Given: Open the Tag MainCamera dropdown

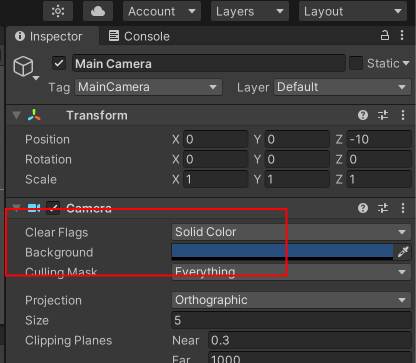Looking at the screenshot, I should (x=148, y=87).
